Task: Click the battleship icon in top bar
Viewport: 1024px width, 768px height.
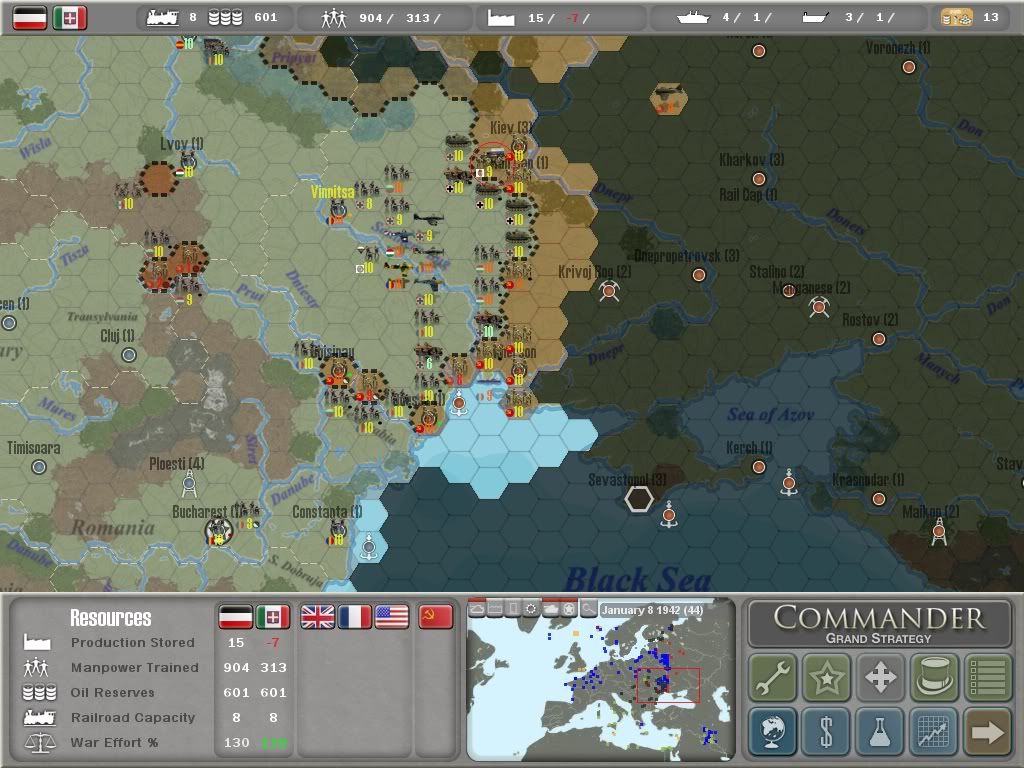Action: click(693, 18)
